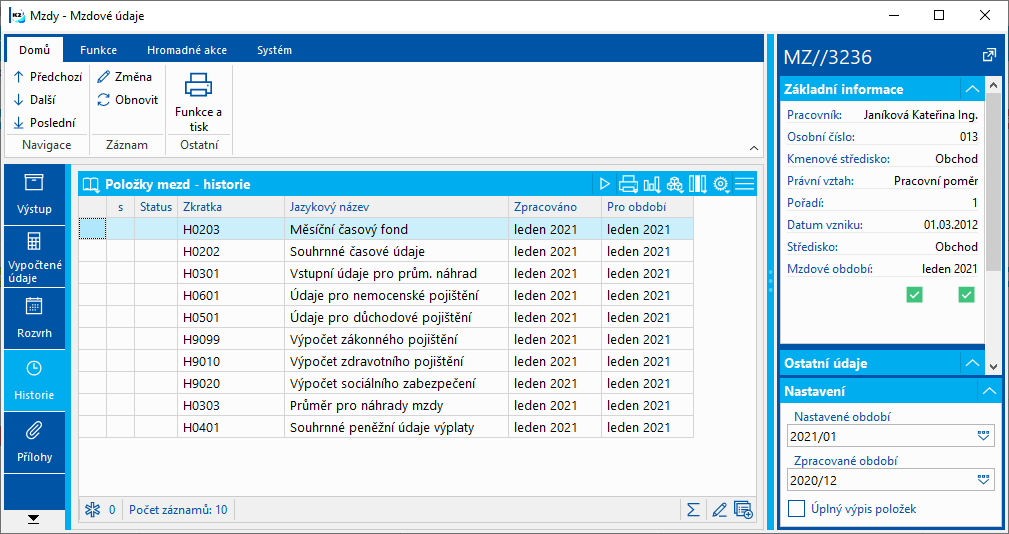The width and height of the screenshot is (1009, 534).
Task: Jump to last record with Poslední
Action: click(x=44, y=123)
